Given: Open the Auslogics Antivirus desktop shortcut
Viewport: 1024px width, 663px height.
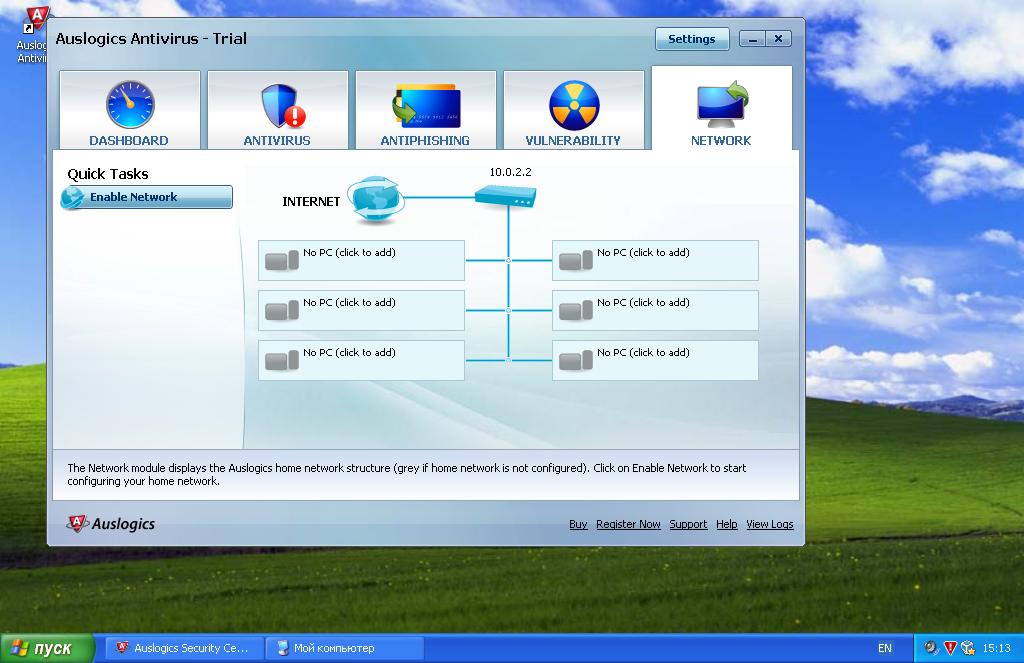Looking at the screenshot, I should point(31,34).
